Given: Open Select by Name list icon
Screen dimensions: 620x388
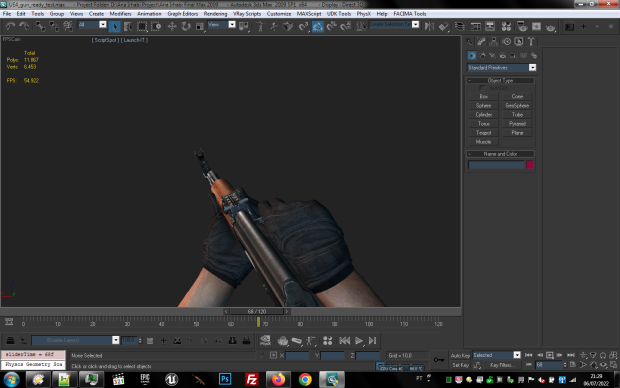Looking at the screenshot, I should click(128, 26).
